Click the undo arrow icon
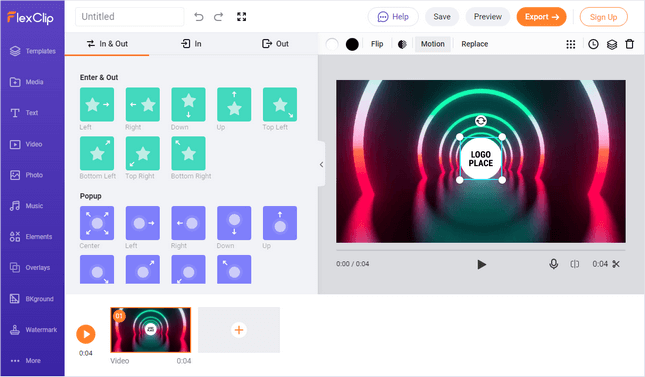 coord(199,17)
